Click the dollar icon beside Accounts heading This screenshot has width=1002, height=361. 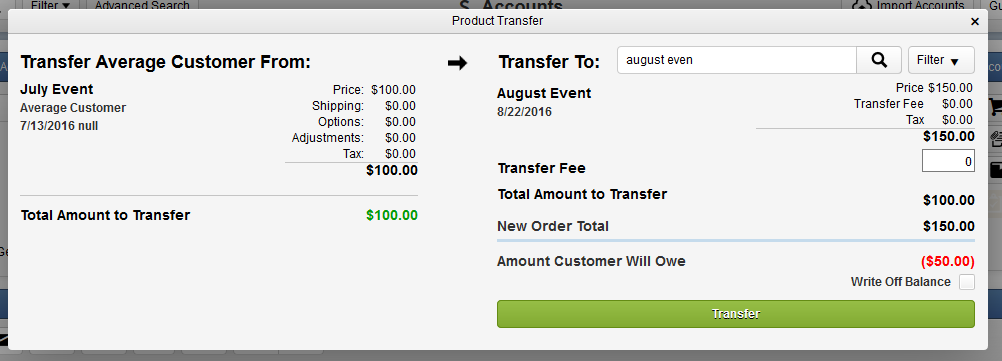pos(465,6)
